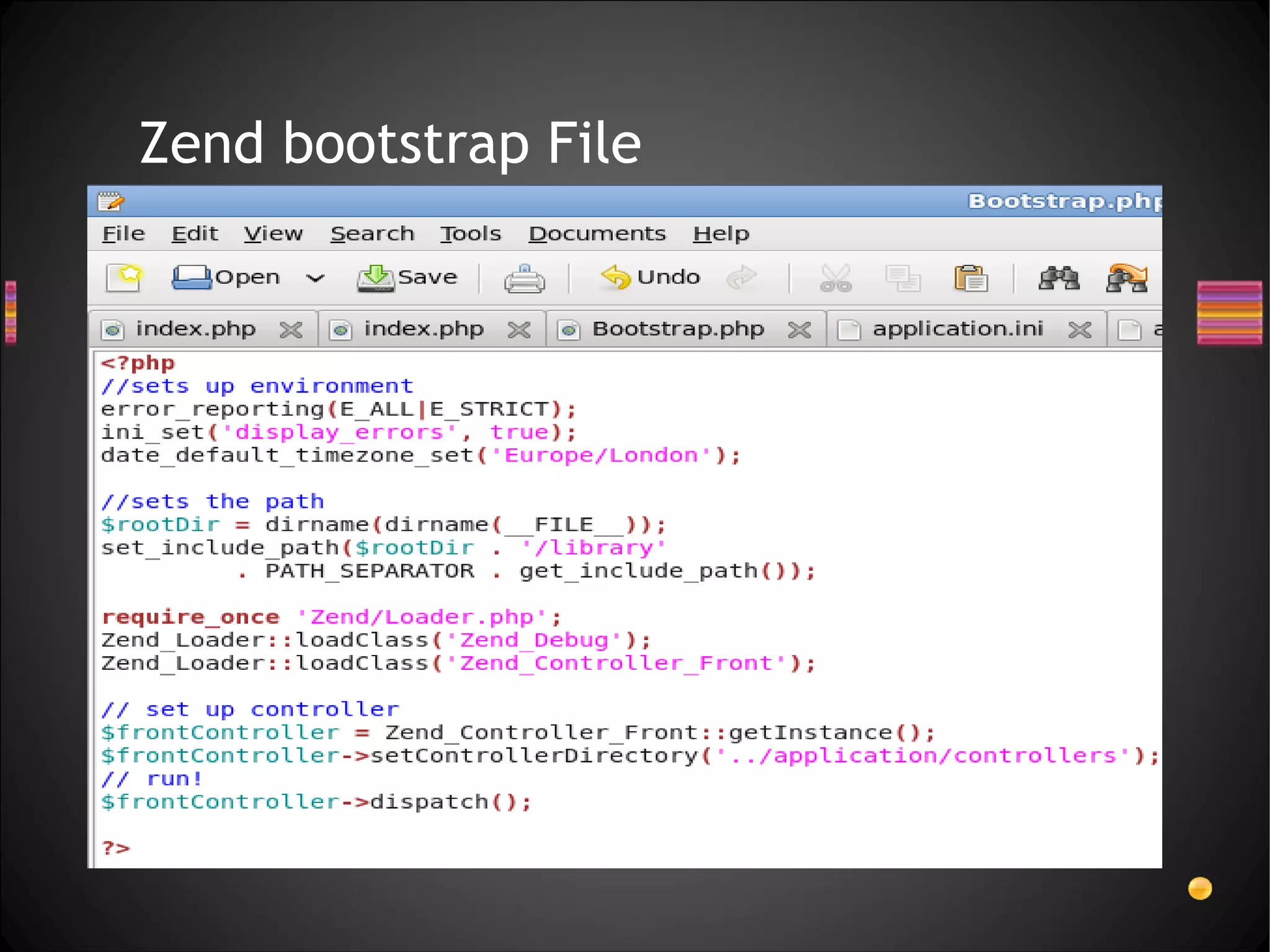The height and width of the screenshot is (952, 1270).
Task: Click the Zend bootstrap File slide title
Action: coord(390,143)
